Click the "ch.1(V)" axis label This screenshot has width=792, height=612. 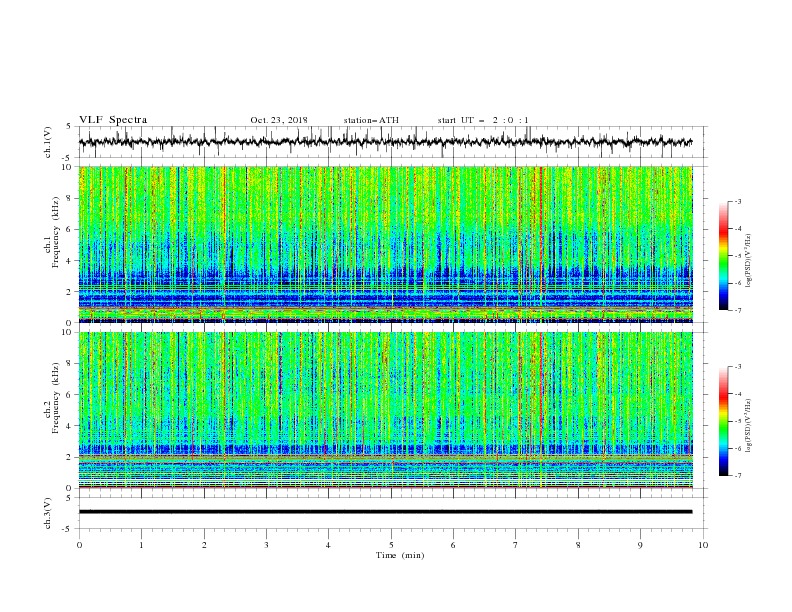click(x=48, y=142)
